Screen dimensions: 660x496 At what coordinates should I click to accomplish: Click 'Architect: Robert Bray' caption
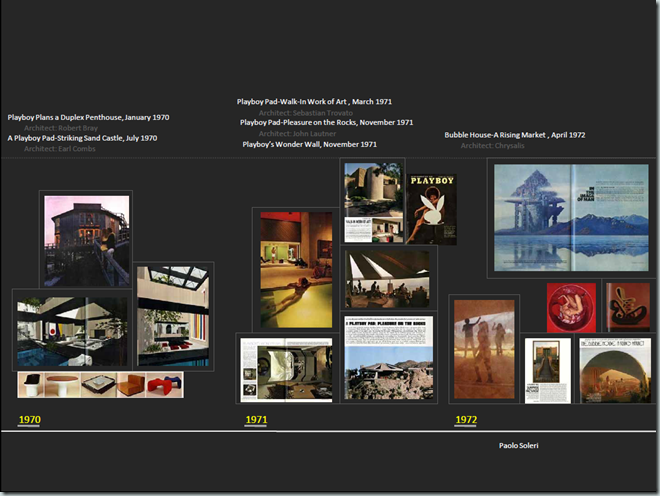61,128
